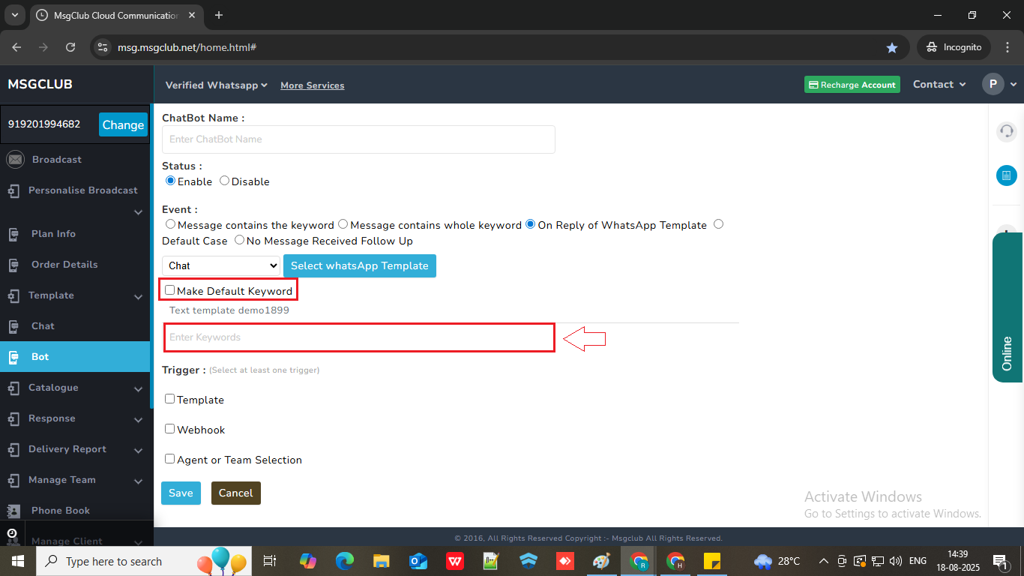
Task: Choose 'Message contains whole keyword' event
Action: pos(343,224)
